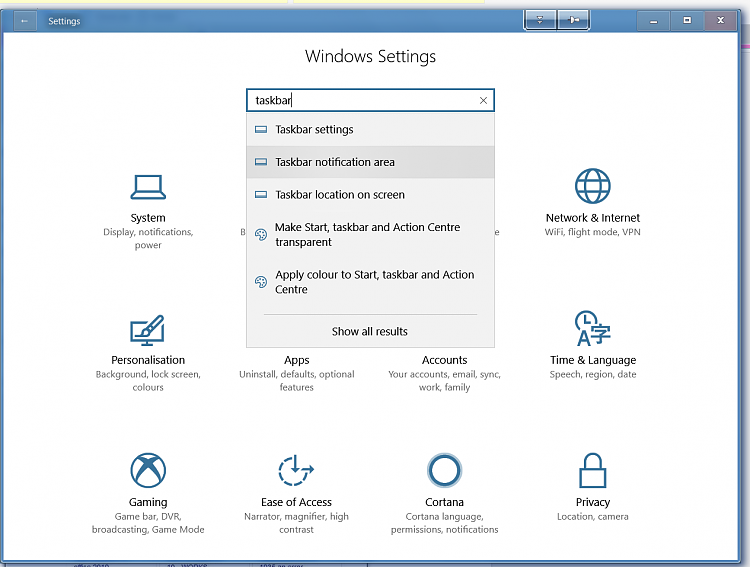This screenshot has height=567, width=750.
Task: Click the Time & Language title
Action: click(x=593, y=360)
